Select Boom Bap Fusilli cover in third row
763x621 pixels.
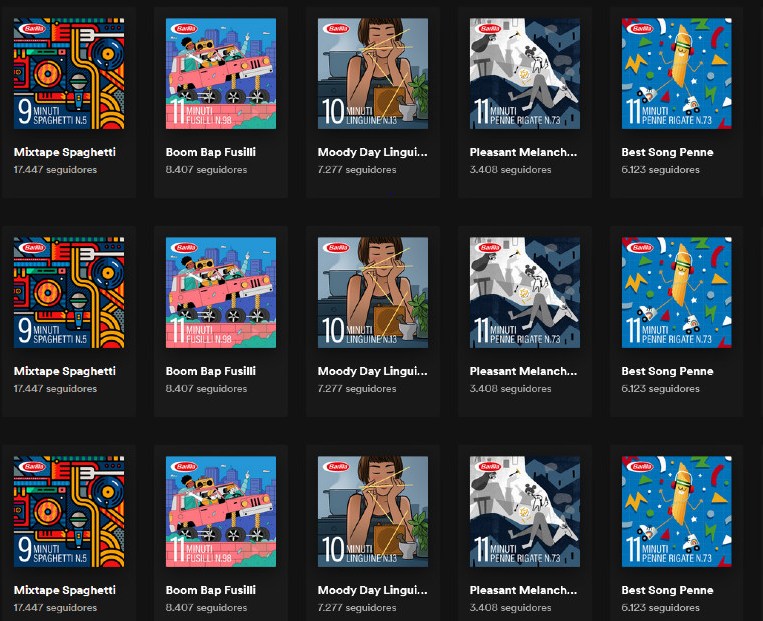[x=221, y=512]
